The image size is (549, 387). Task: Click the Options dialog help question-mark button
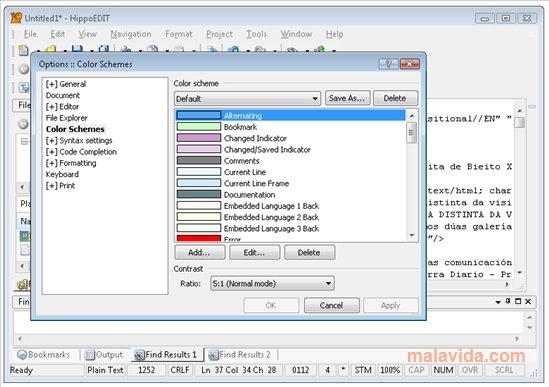point(388,64)
